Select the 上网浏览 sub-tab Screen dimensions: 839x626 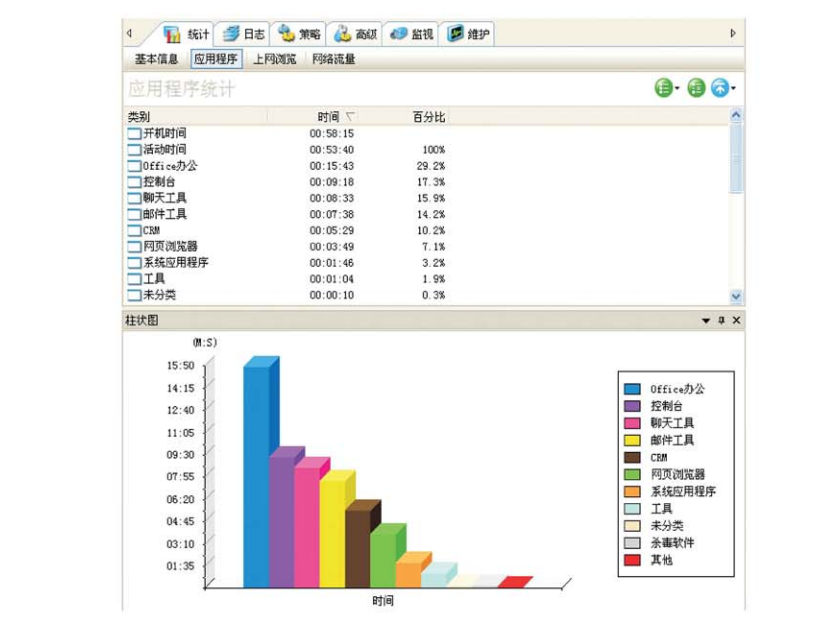point(274,59)
